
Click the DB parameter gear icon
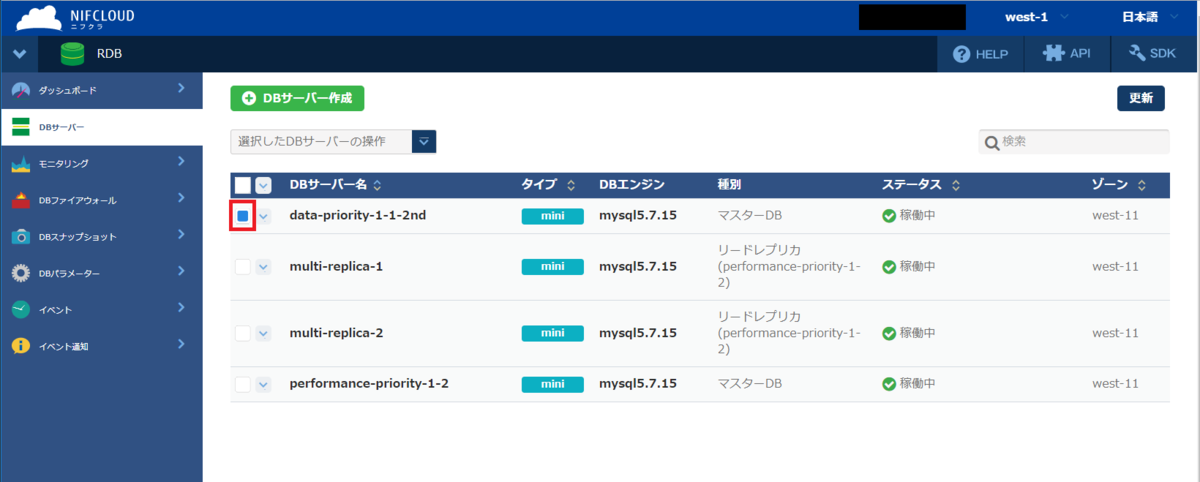pos(21,273)
